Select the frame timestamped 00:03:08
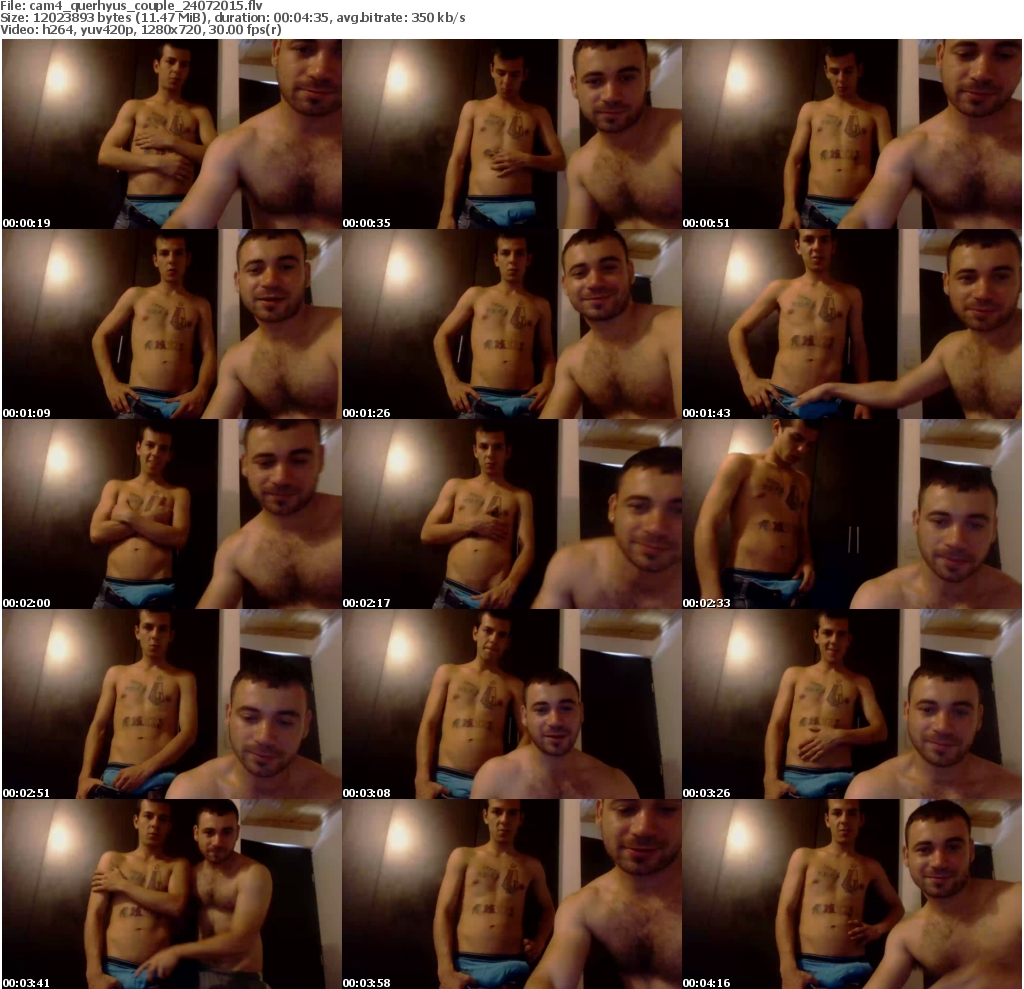 512,704
